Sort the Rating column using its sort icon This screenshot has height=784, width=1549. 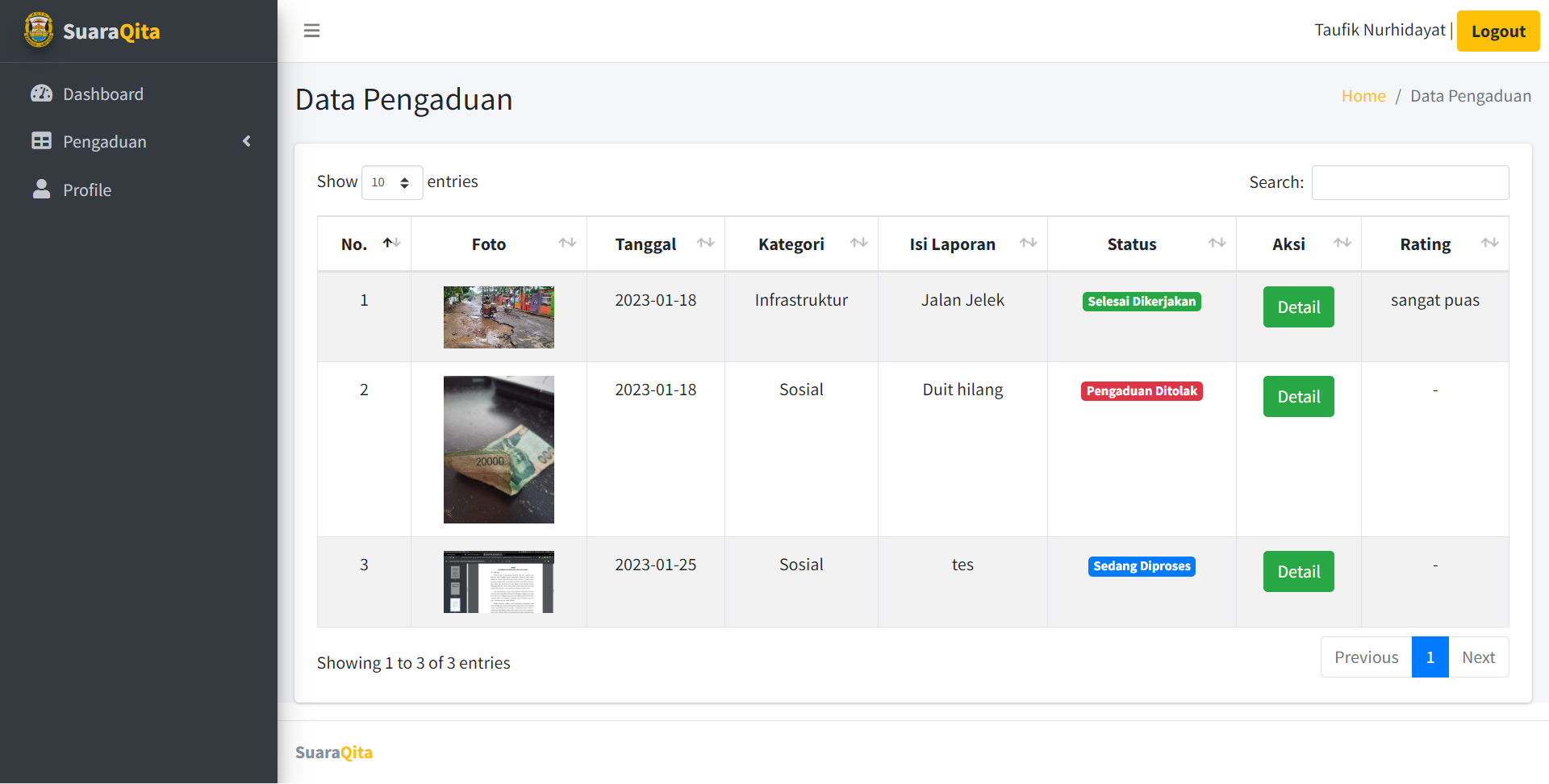point(1489,242)
